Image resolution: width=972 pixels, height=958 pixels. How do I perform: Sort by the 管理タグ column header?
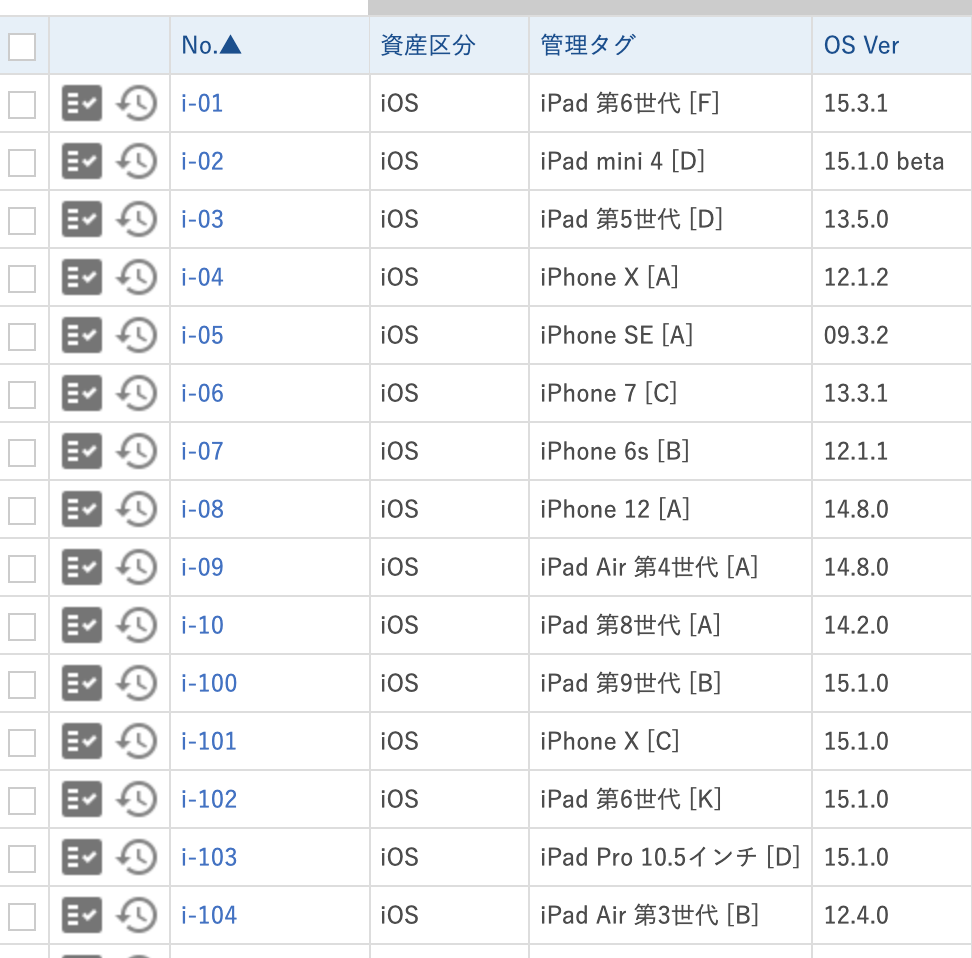588,45
